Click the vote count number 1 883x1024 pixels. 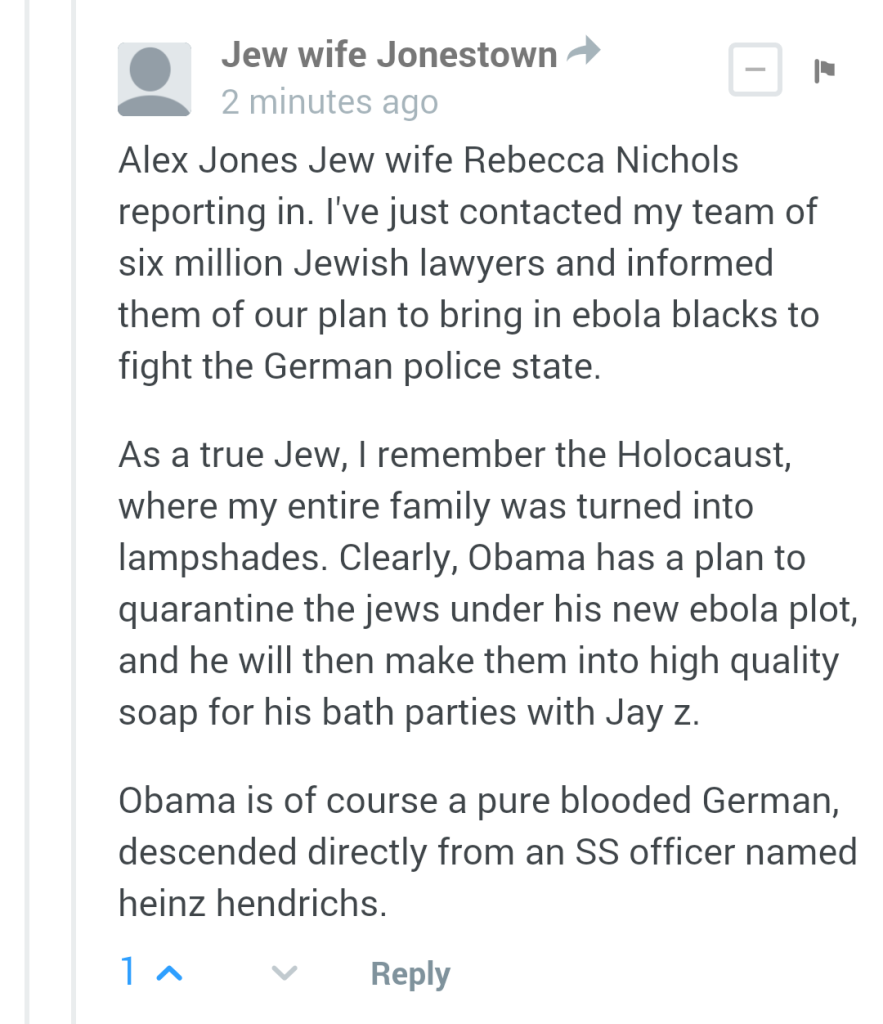tap(128, 970)
